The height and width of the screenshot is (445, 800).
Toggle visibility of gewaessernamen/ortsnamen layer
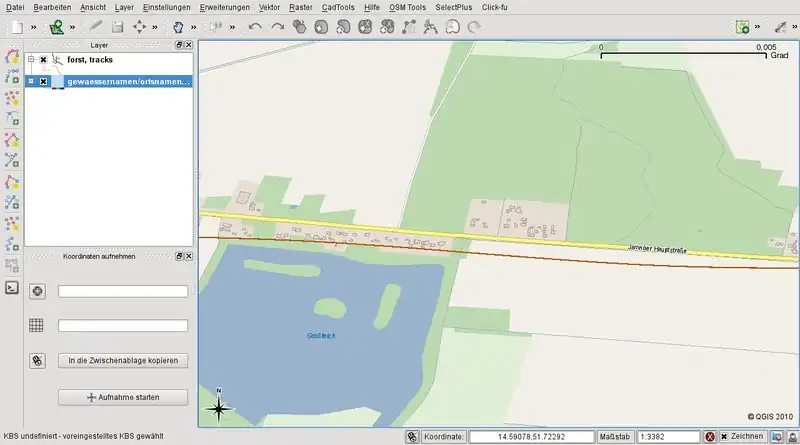44,81
